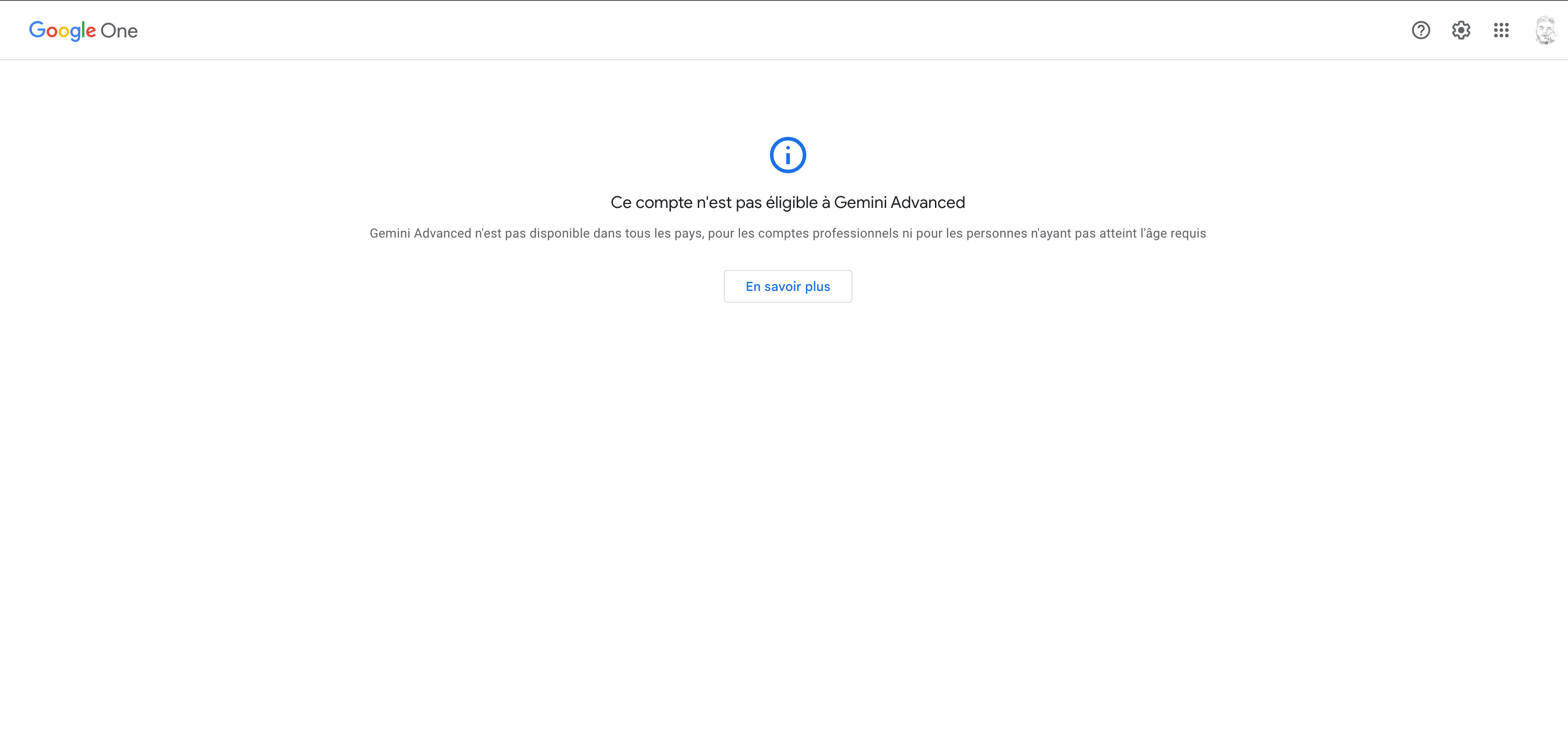
Task: Click the blue info circle icon
Action: tap(788, 155)
